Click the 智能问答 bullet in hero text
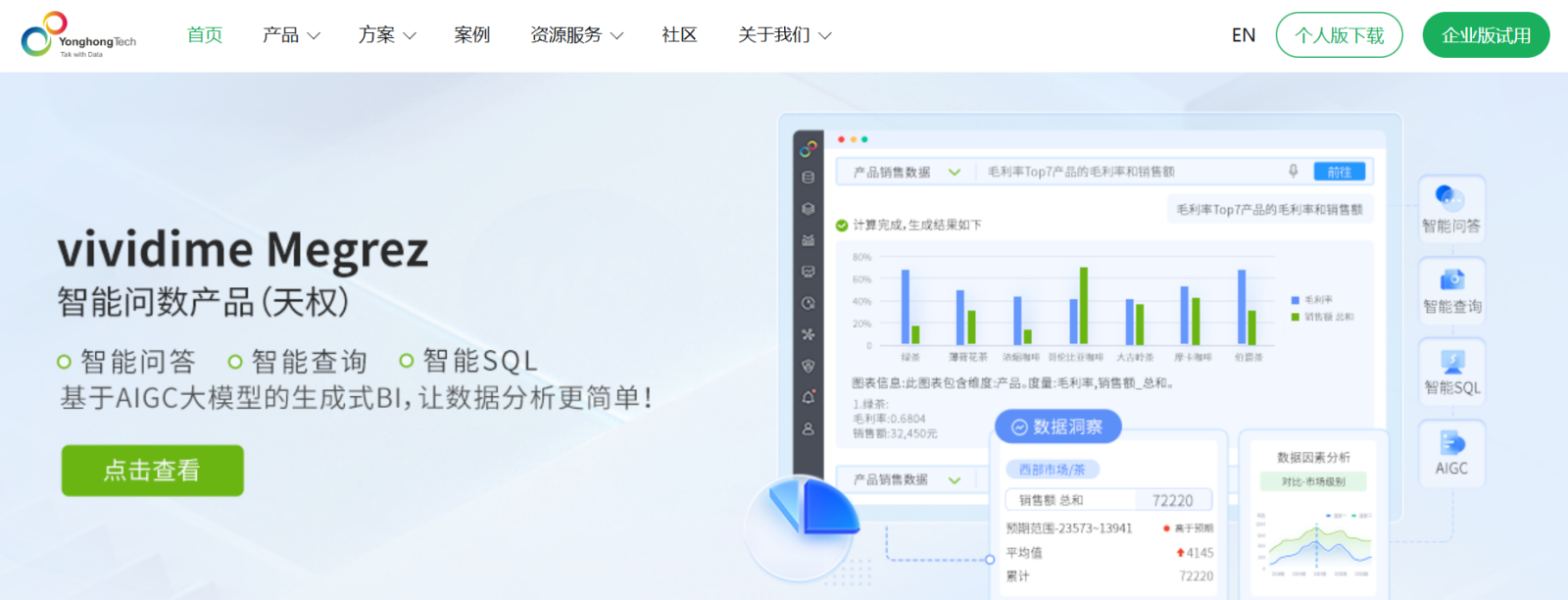The width and height of the screenshot is (1568, 600). (127, 362)
